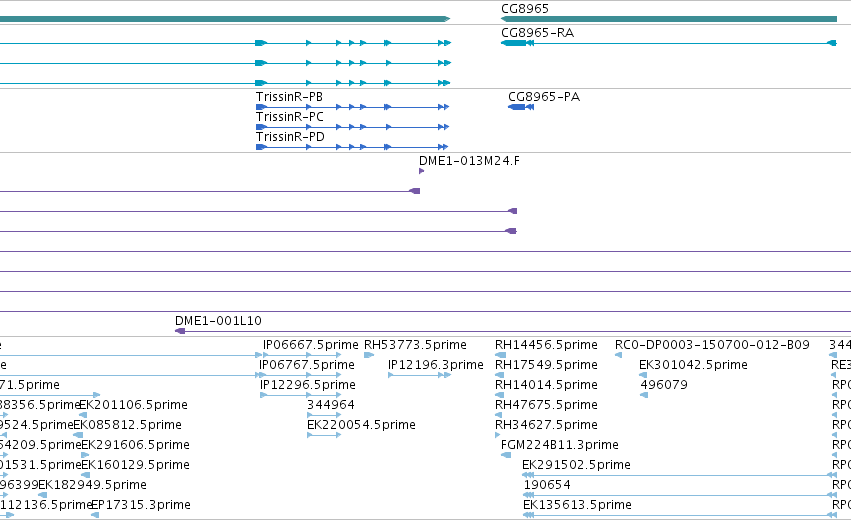Open the RH47675.5prime label
The height and width of the screenshot is (520, 851).
click(546, 405)
